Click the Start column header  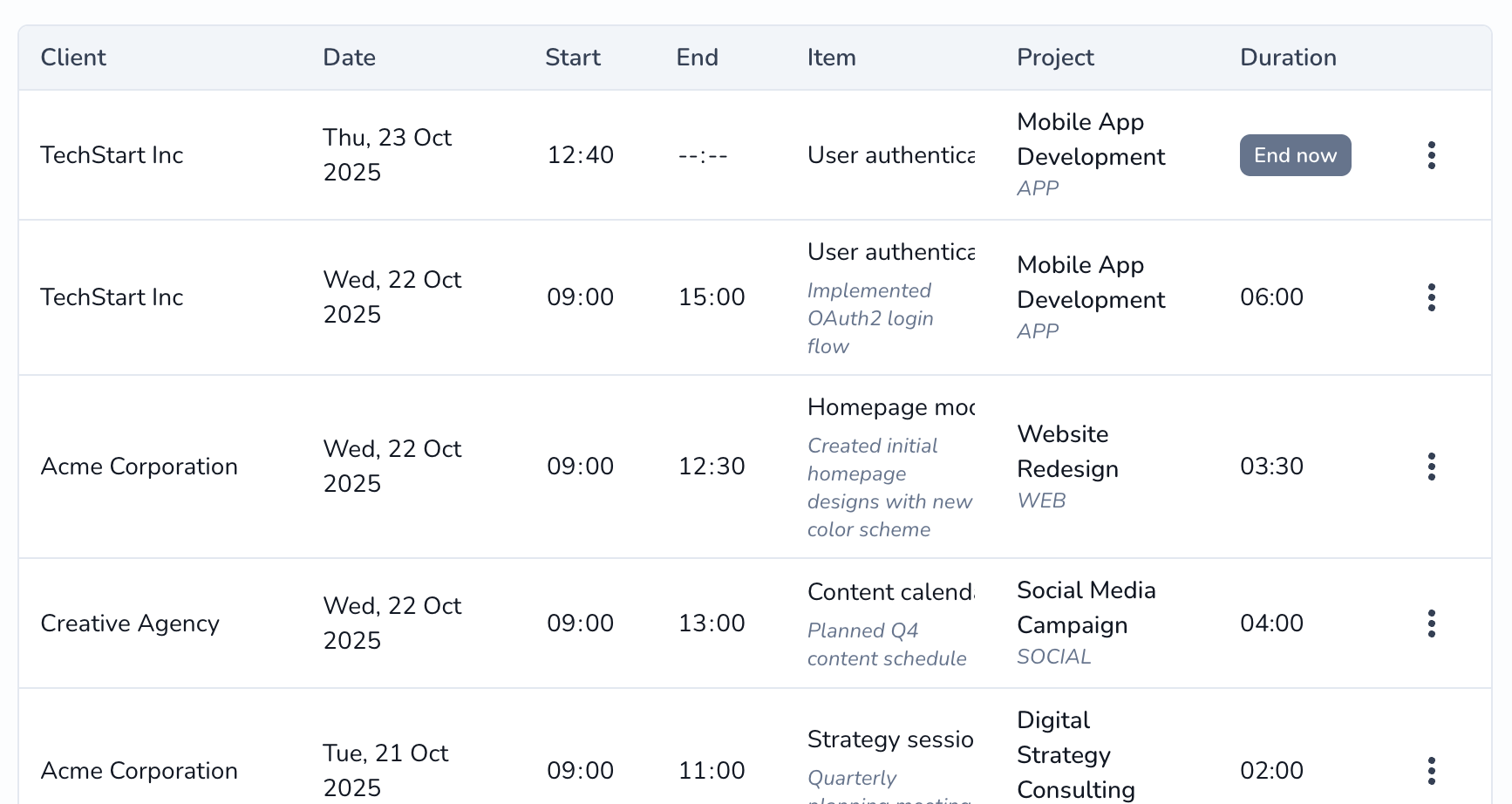point(573,57)
